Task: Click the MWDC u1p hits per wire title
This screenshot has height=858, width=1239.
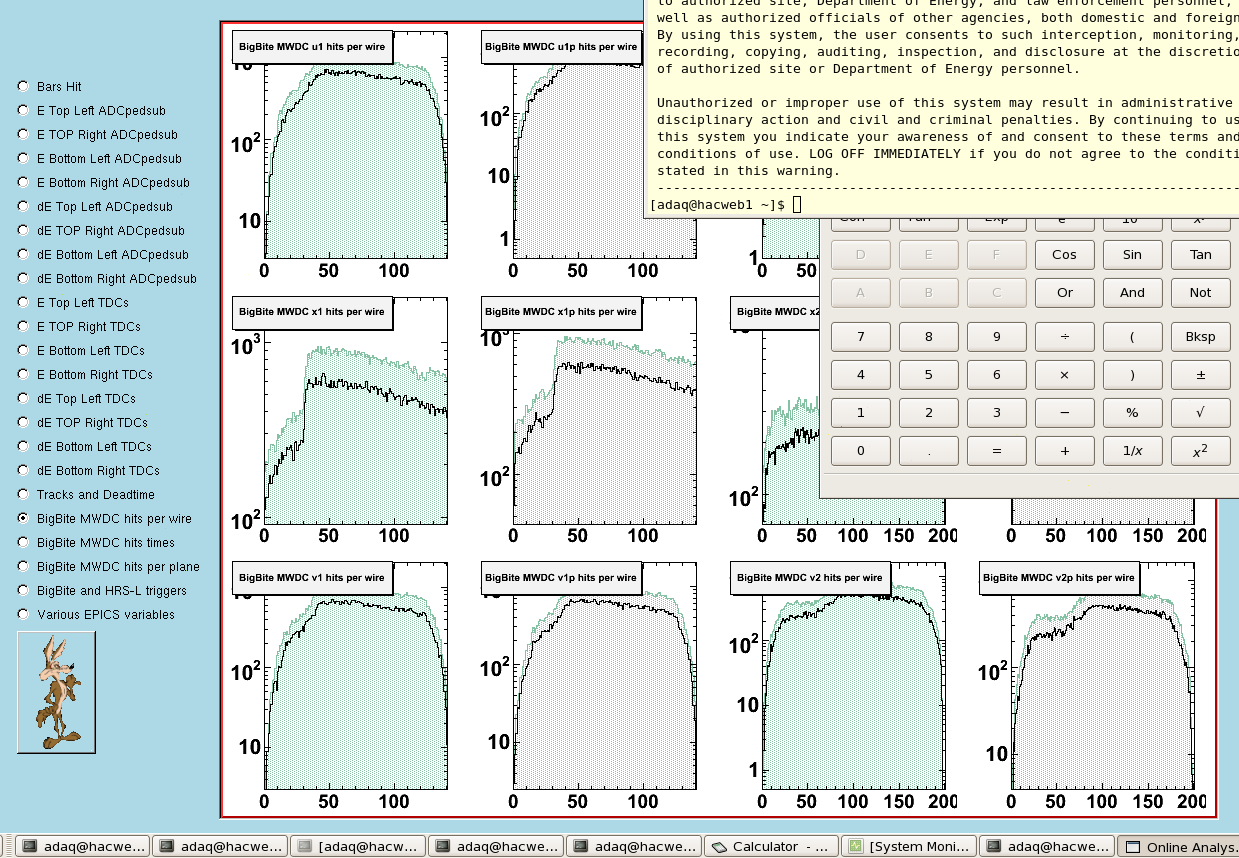Action: (x=561, y=47)
